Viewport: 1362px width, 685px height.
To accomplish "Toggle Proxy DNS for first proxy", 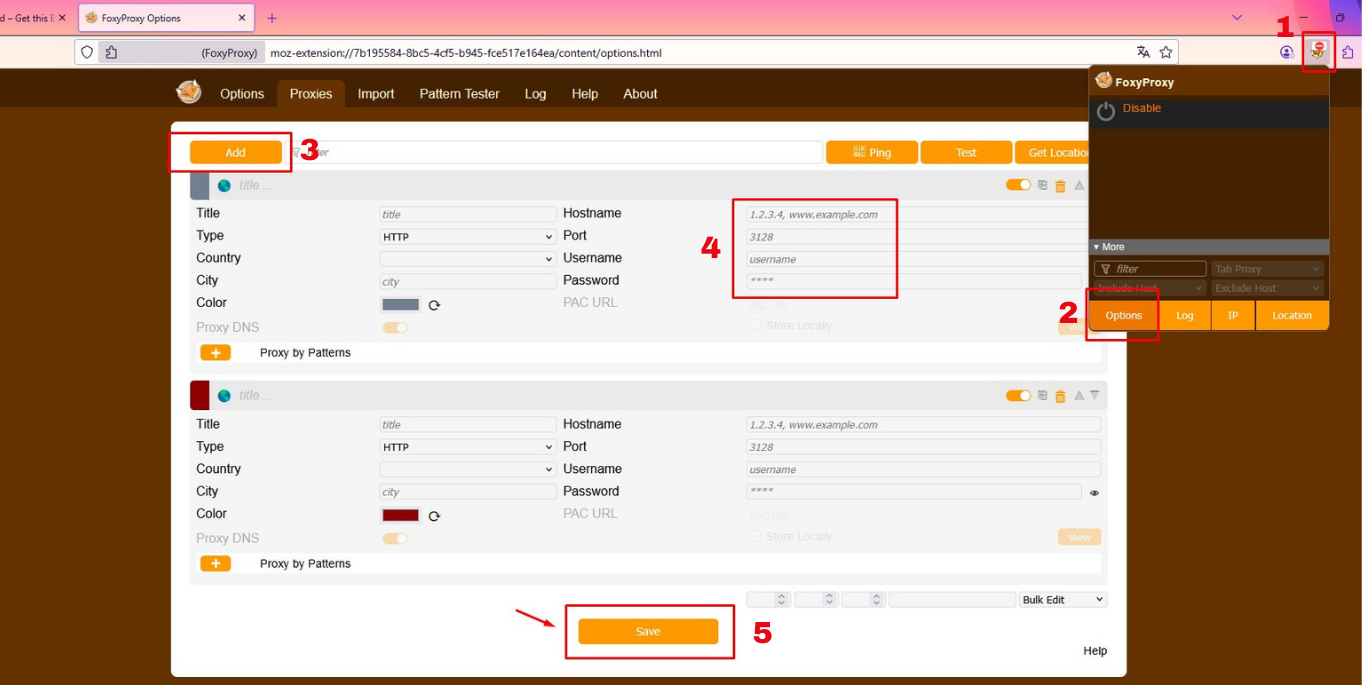I will tap(395, 327).
